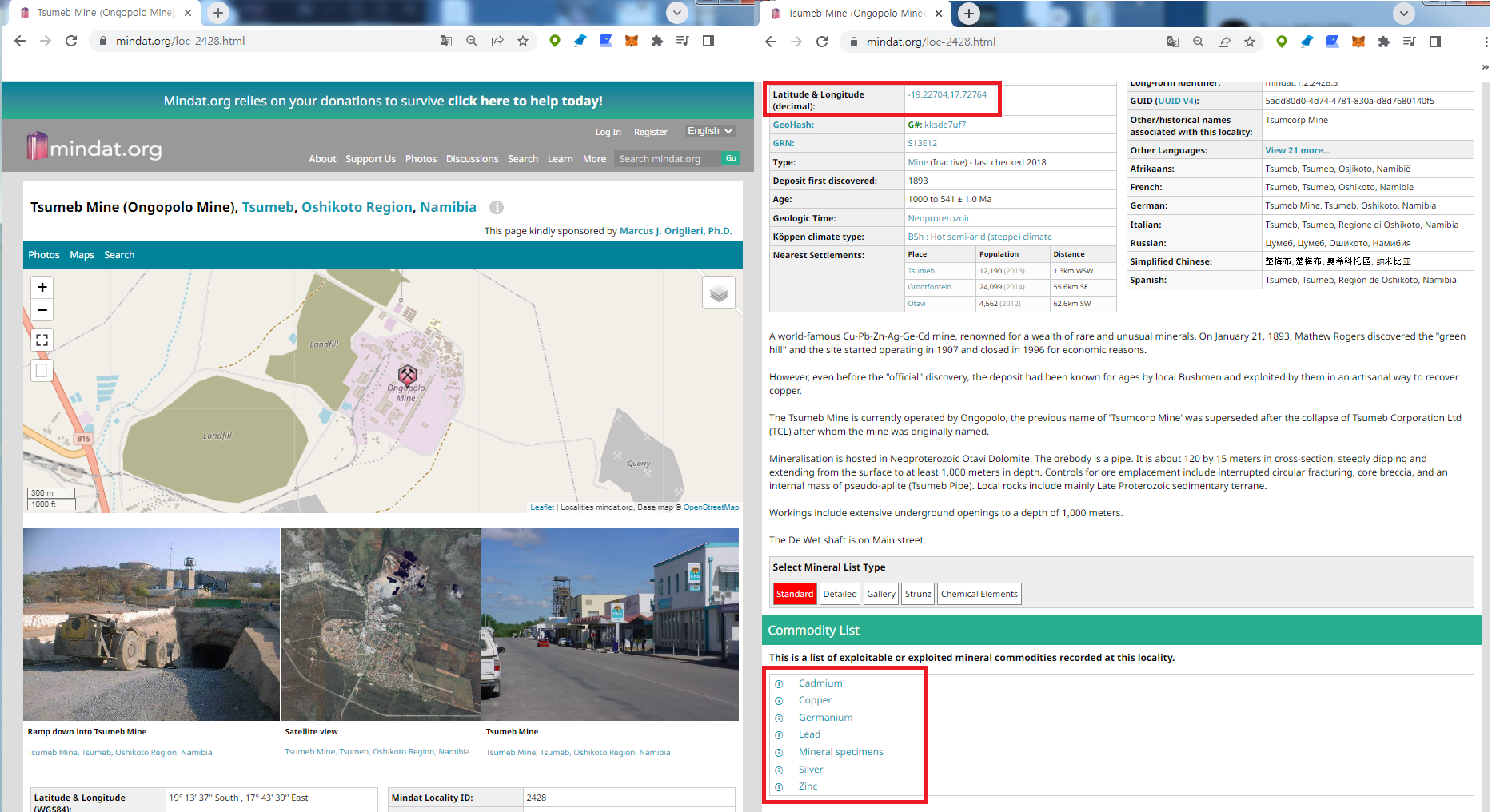Screen dimensions: 1512x812
Task: Zoom in on the Tsumeb mine map
Action: (42, 287)
